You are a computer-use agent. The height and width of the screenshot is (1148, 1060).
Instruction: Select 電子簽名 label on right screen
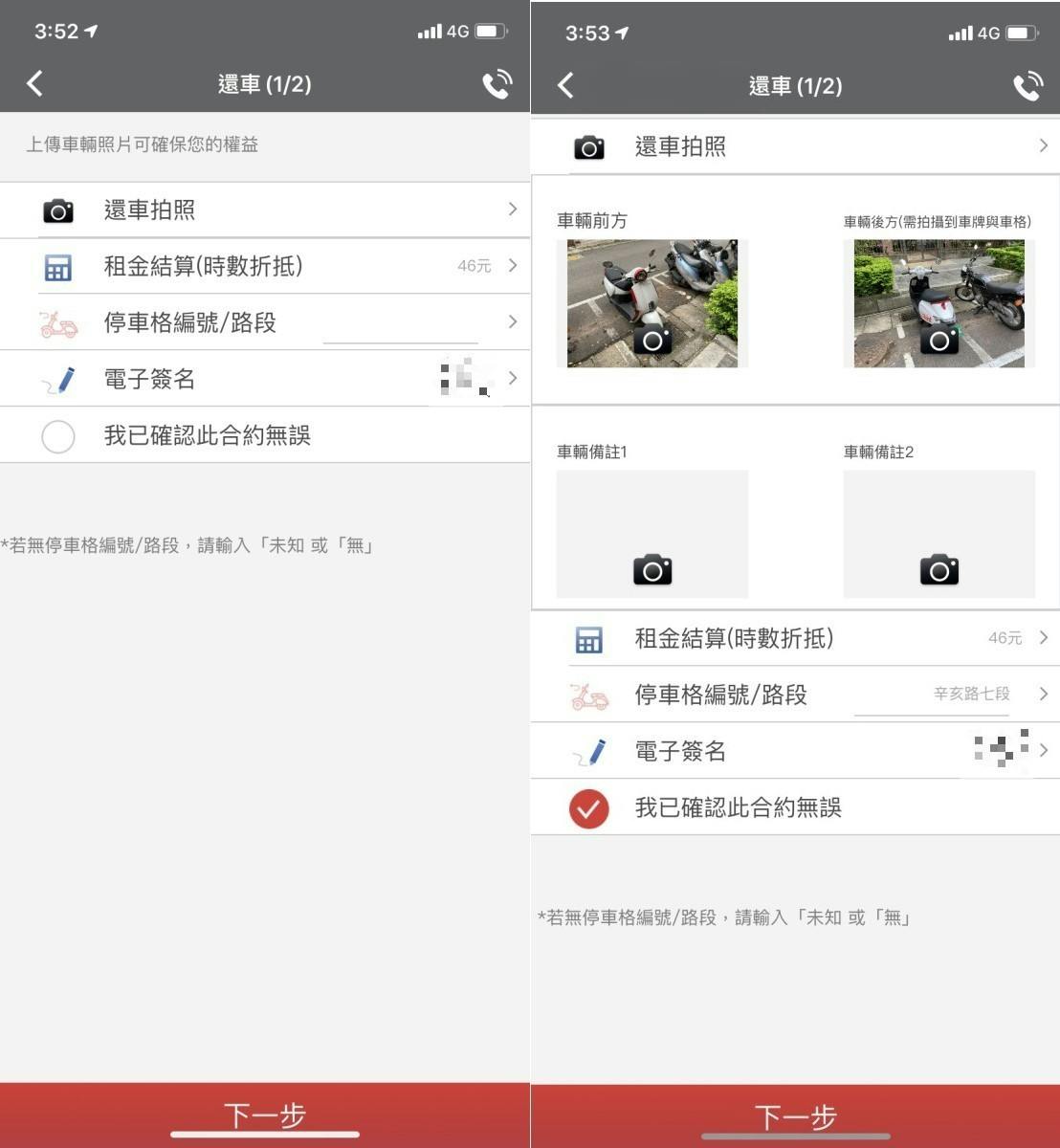coord(680,752)
